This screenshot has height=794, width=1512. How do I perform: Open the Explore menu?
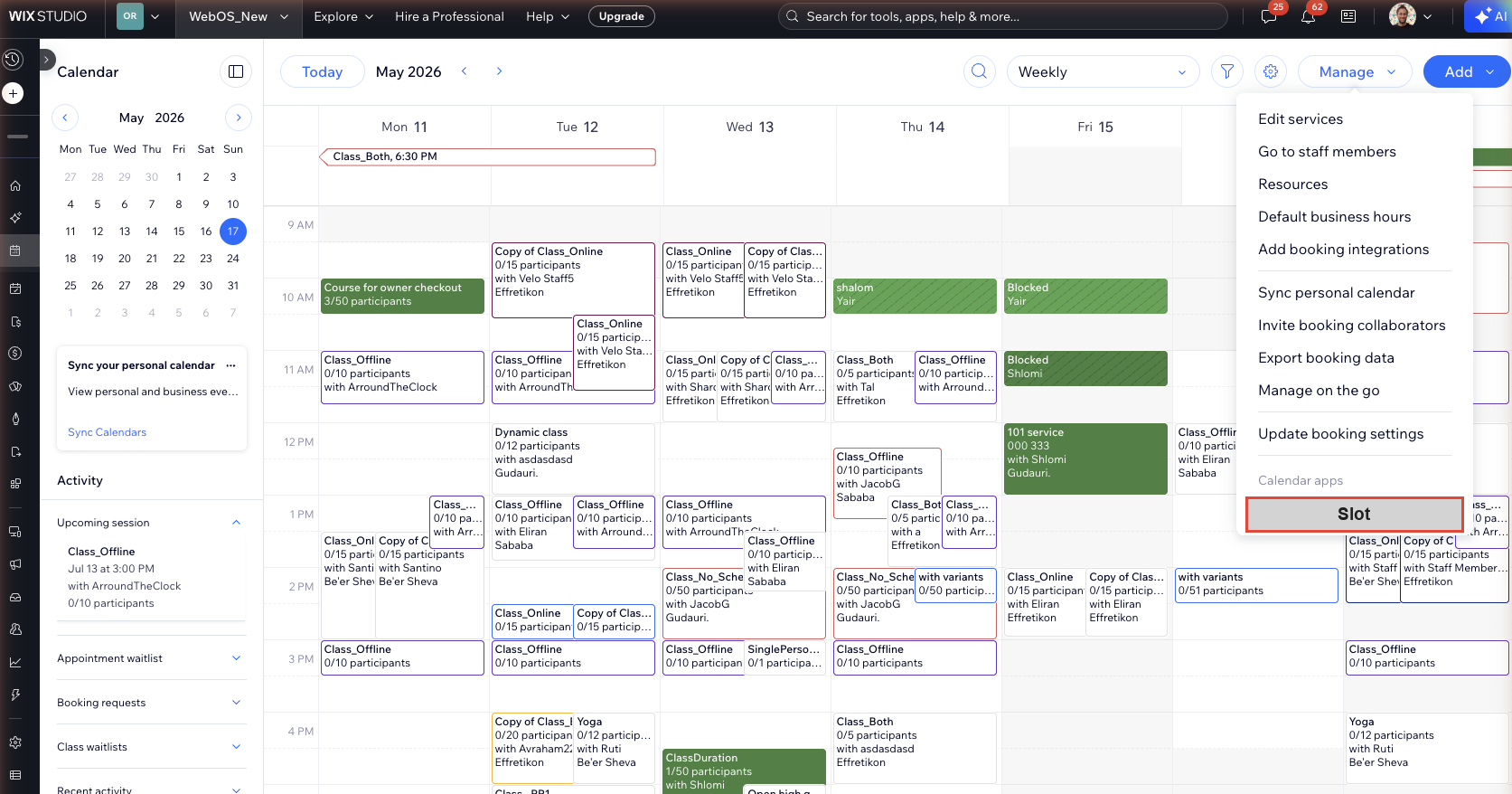tap(343, 16)
